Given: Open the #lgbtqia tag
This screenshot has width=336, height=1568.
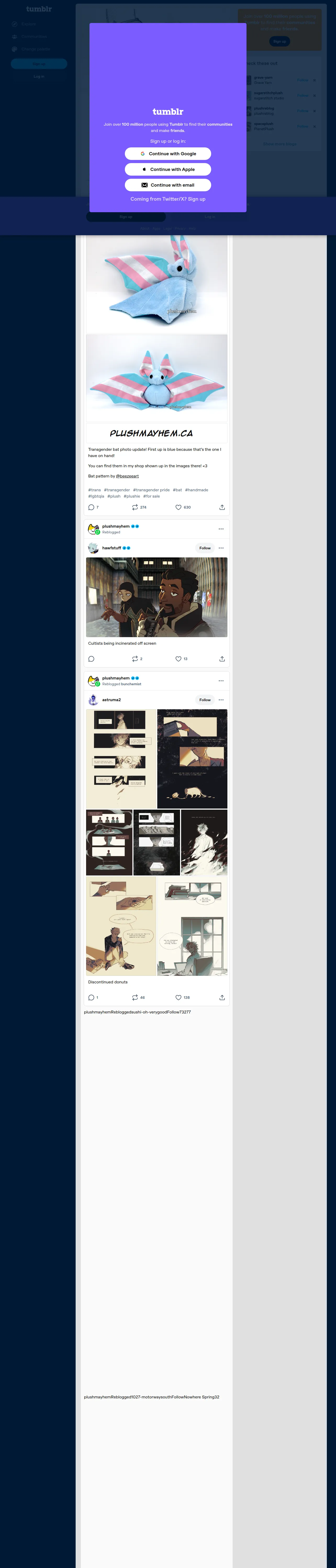Looking at the screenshot, I should coord(96,496).
